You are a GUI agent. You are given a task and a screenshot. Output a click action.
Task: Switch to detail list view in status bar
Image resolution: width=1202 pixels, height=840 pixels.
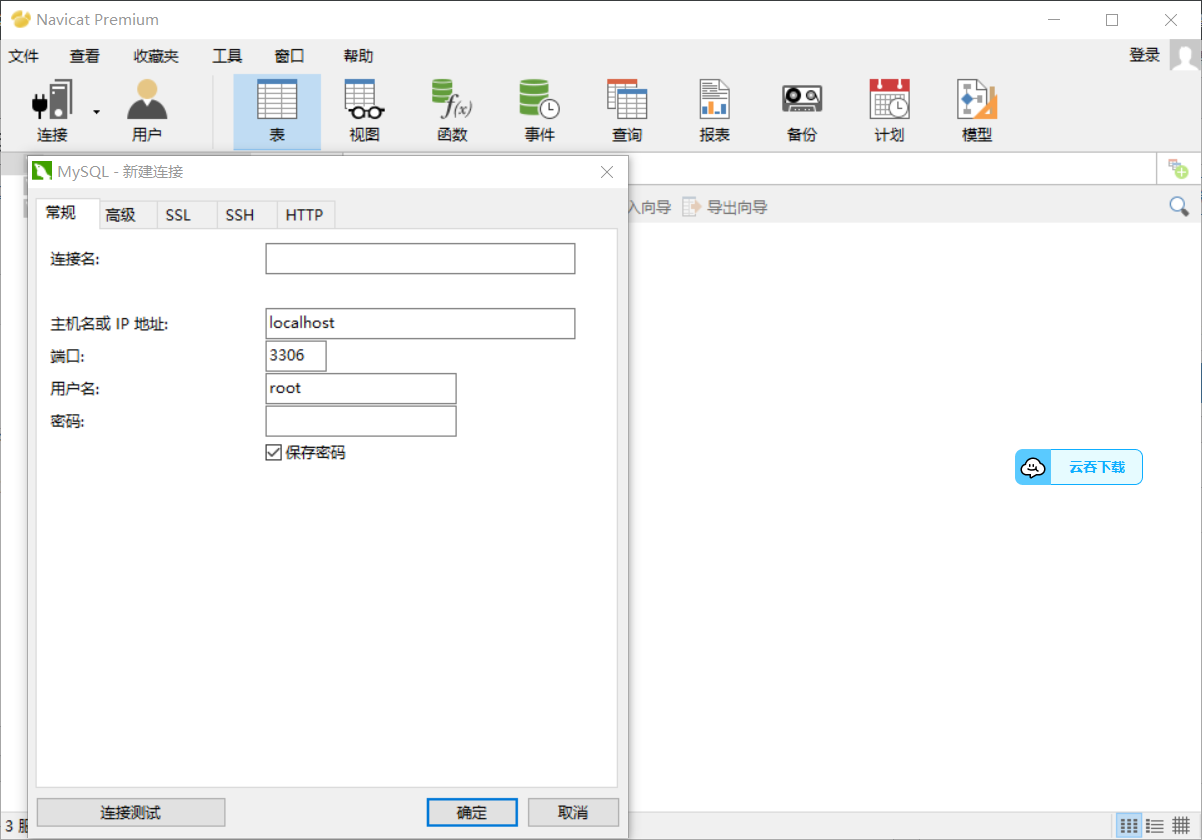coord(1155,826)
